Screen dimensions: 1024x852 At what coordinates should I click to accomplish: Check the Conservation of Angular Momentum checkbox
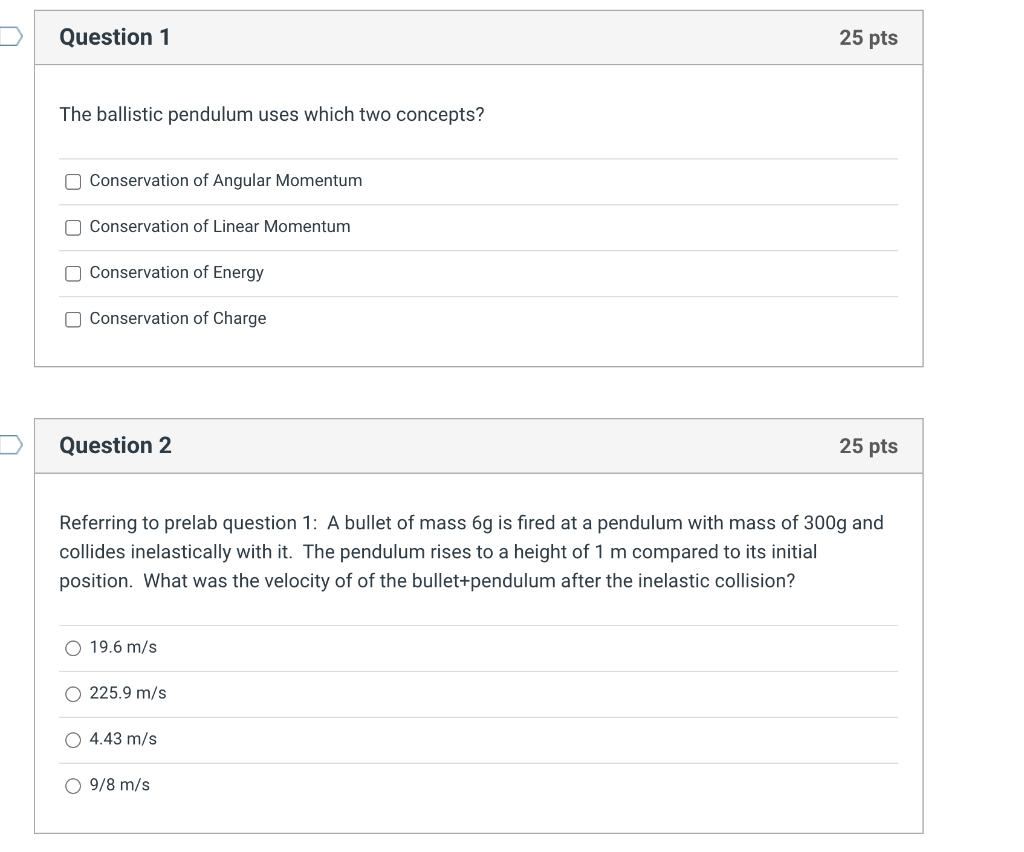pyautogui.click(x=73, y=181)
